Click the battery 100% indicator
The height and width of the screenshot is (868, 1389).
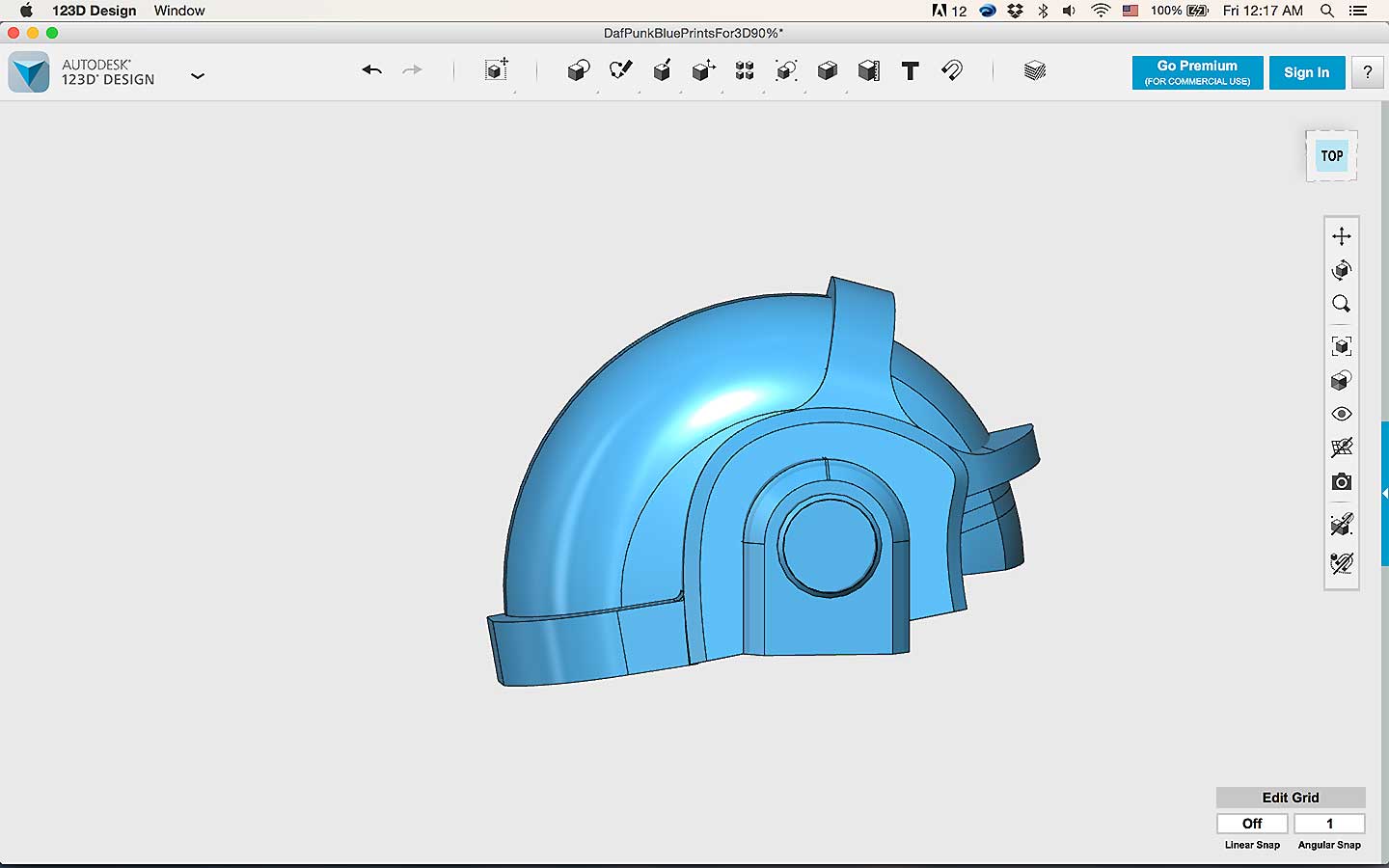[1179, 11]
